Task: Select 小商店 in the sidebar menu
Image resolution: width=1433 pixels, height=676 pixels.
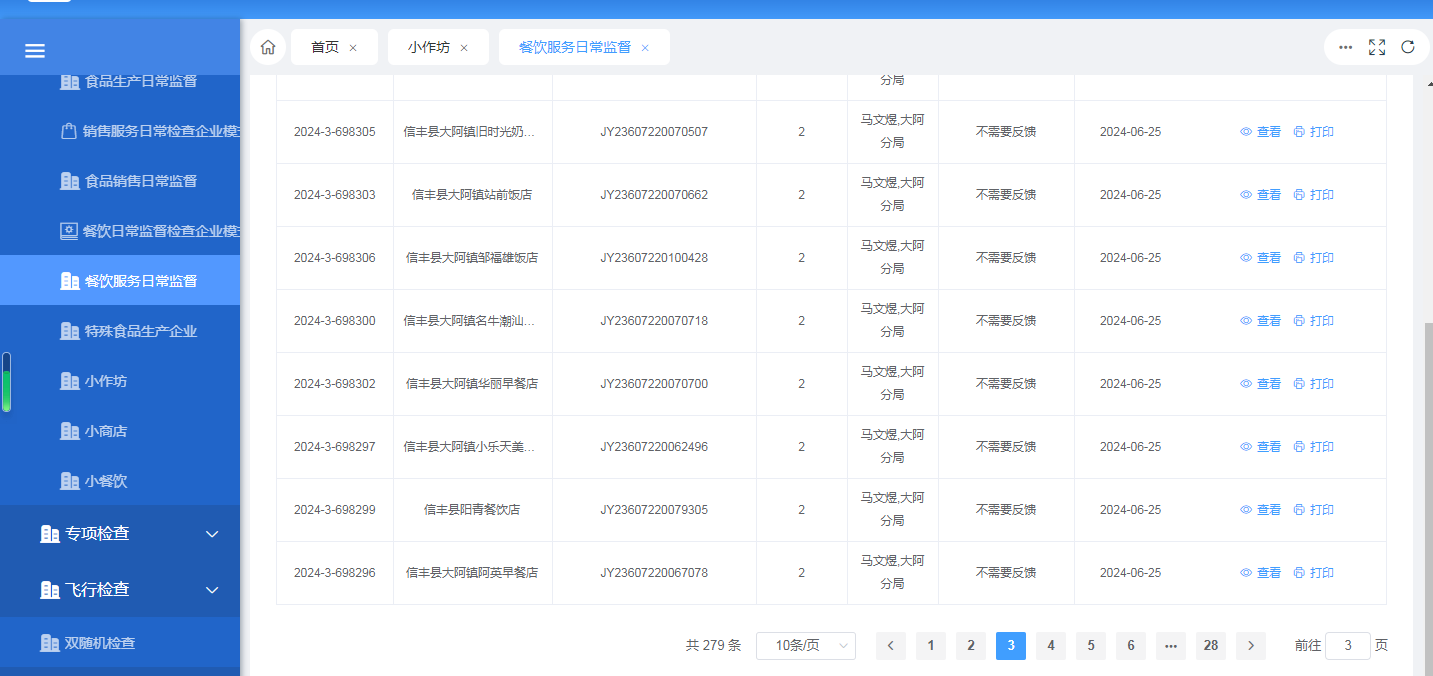Action: (x=106, y=432)
